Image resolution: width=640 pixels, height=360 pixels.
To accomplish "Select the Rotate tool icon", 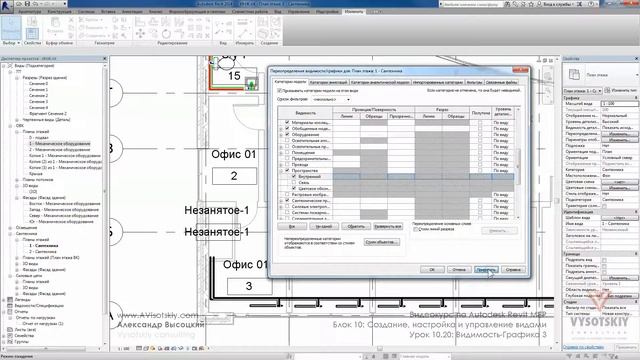I will 166,34.
